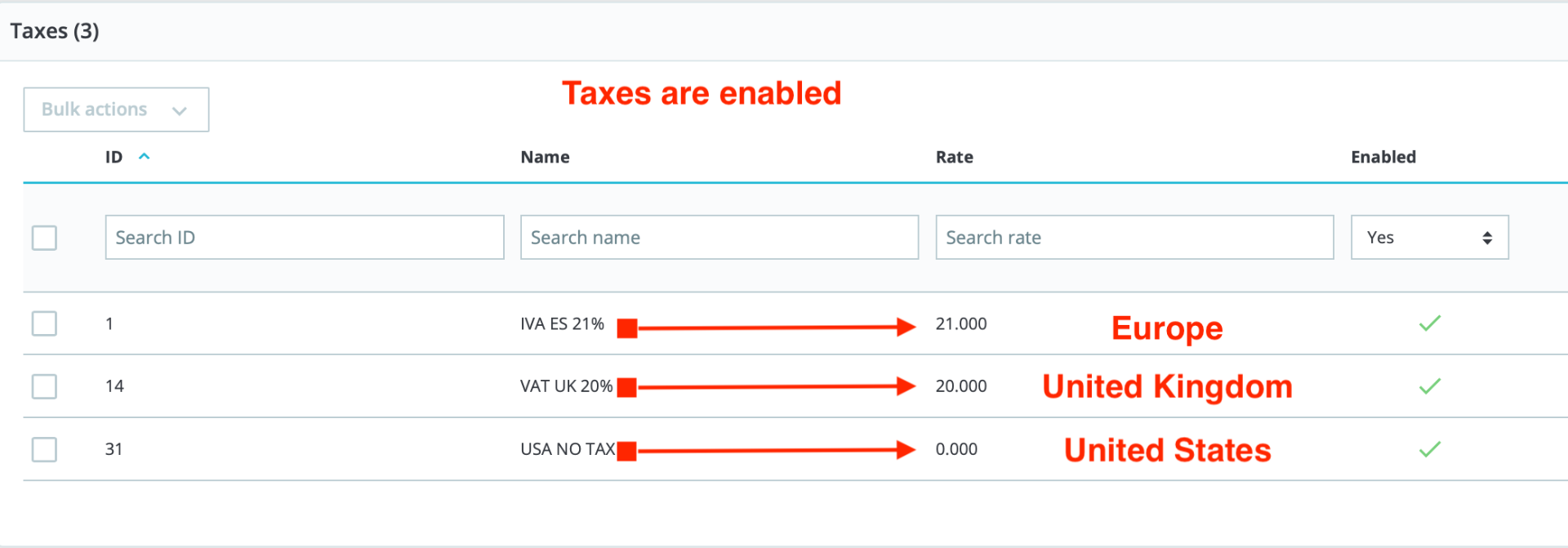
Task: Toggle enabled checkmark for IVA ES 21%
Action: point(1429,323)
